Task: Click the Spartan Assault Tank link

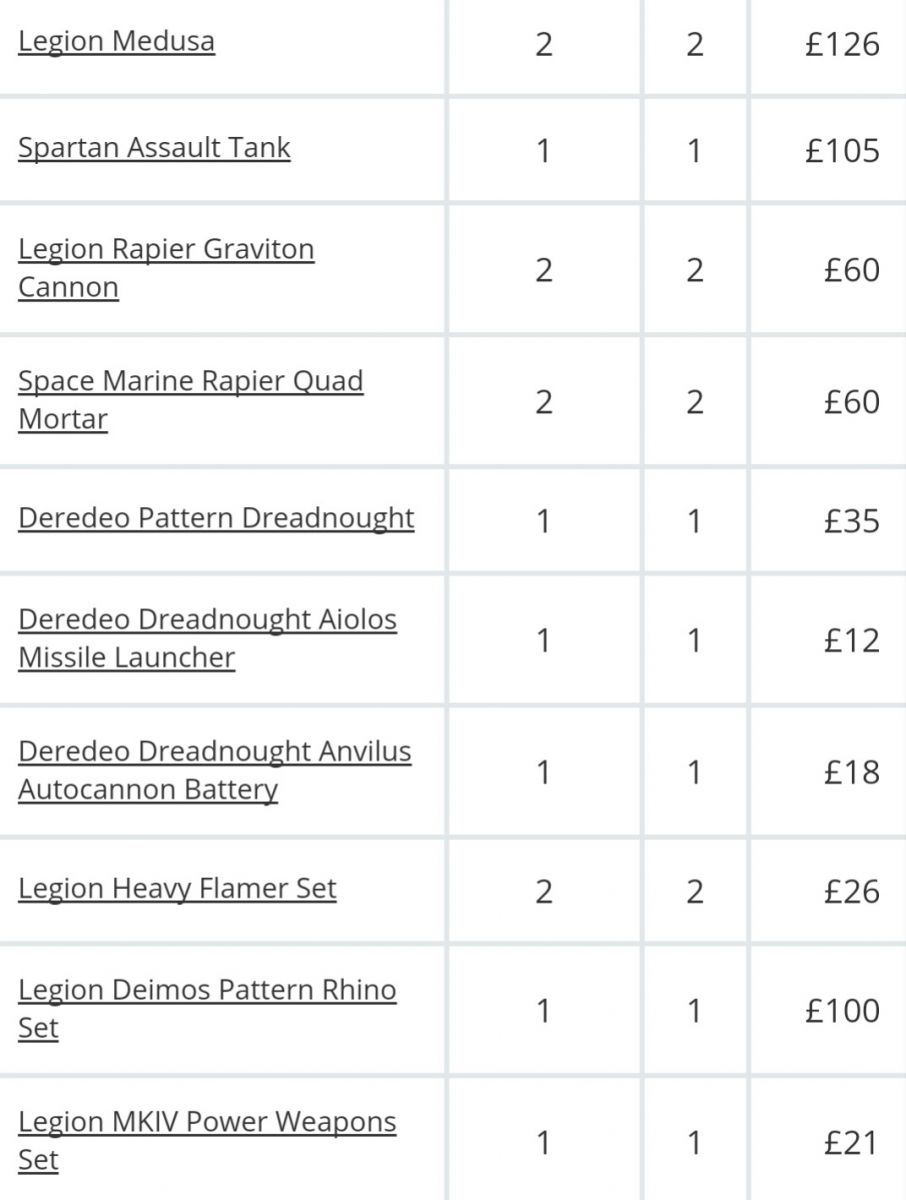Action: coord(154,148)
